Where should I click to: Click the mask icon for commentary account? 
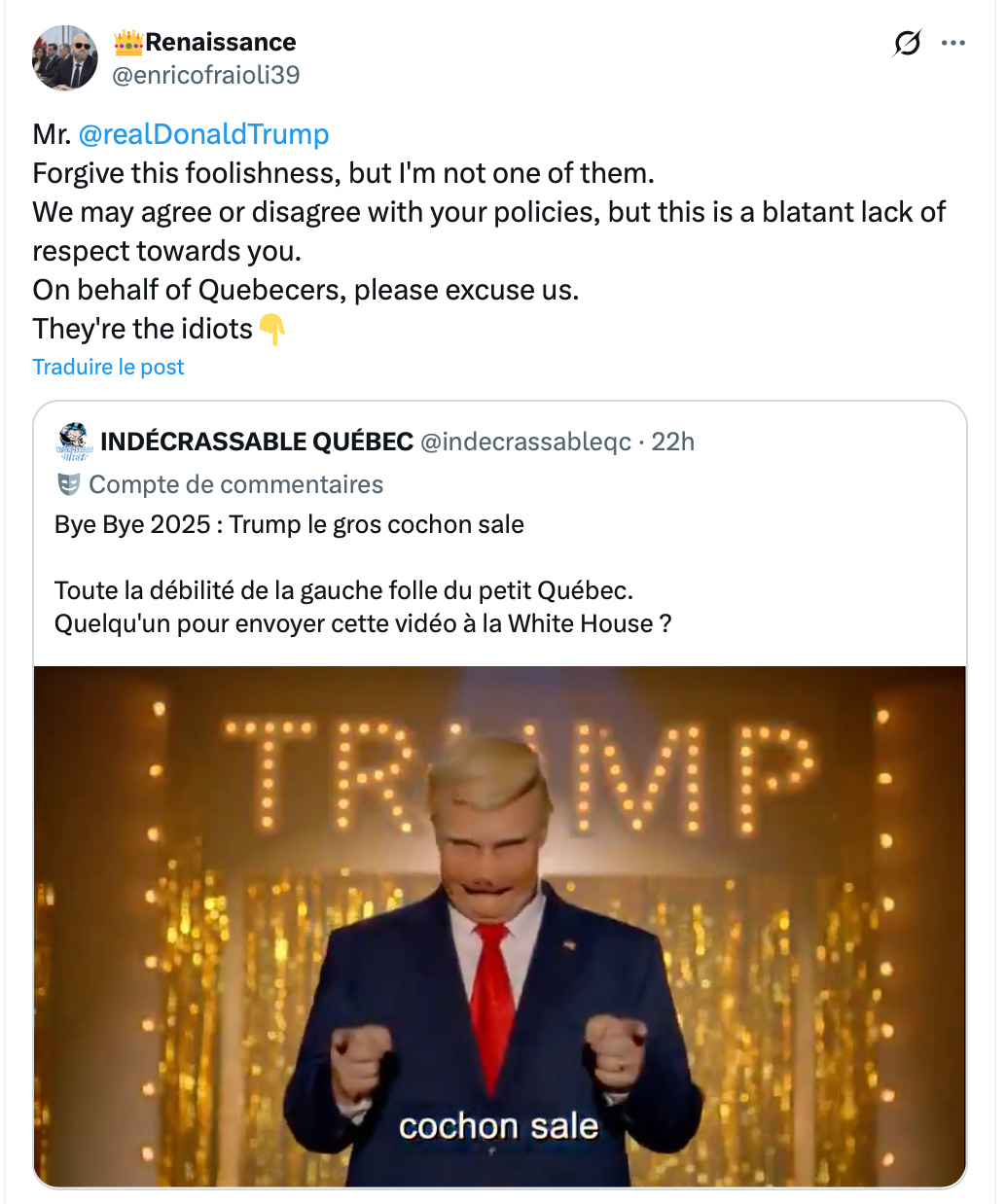coord(69,484)
